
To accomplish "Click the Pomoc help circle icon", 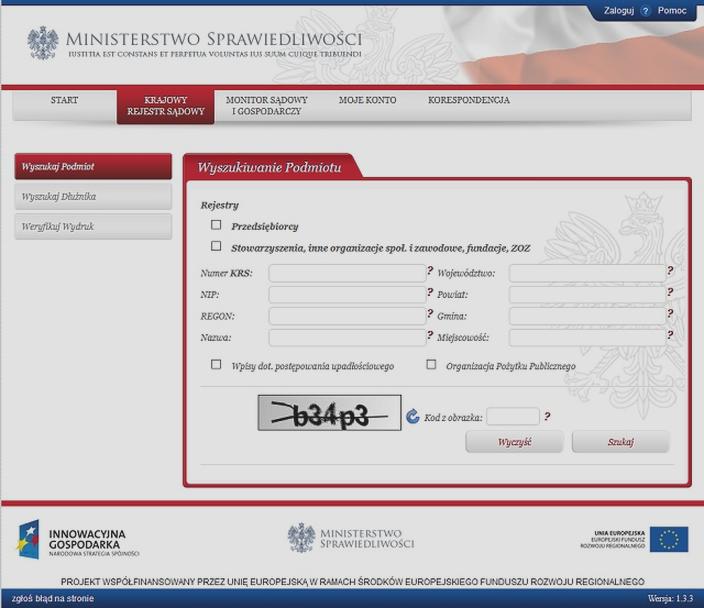I will coord(646,11).
